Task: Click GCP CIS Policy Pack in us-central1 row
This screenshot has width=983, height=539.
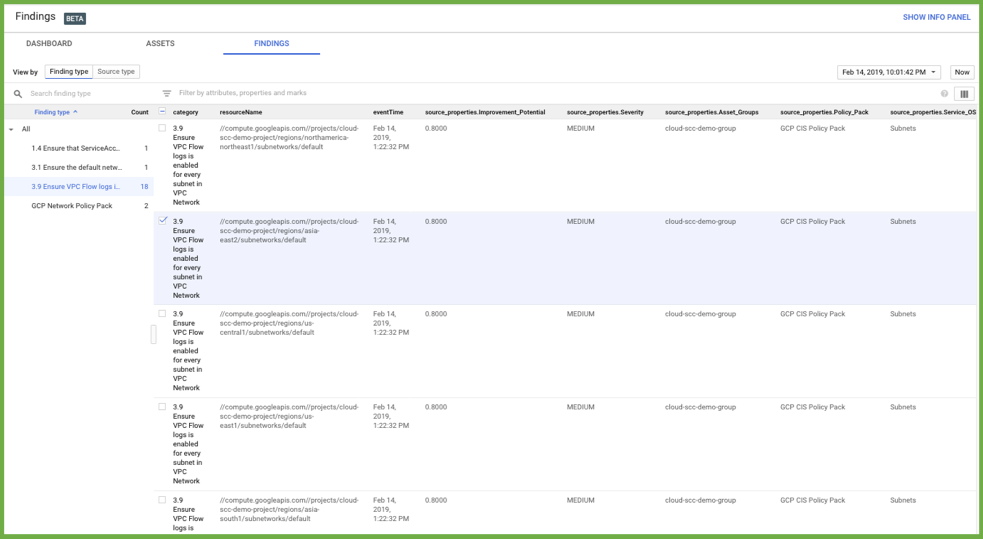Action: coord(812,314)
